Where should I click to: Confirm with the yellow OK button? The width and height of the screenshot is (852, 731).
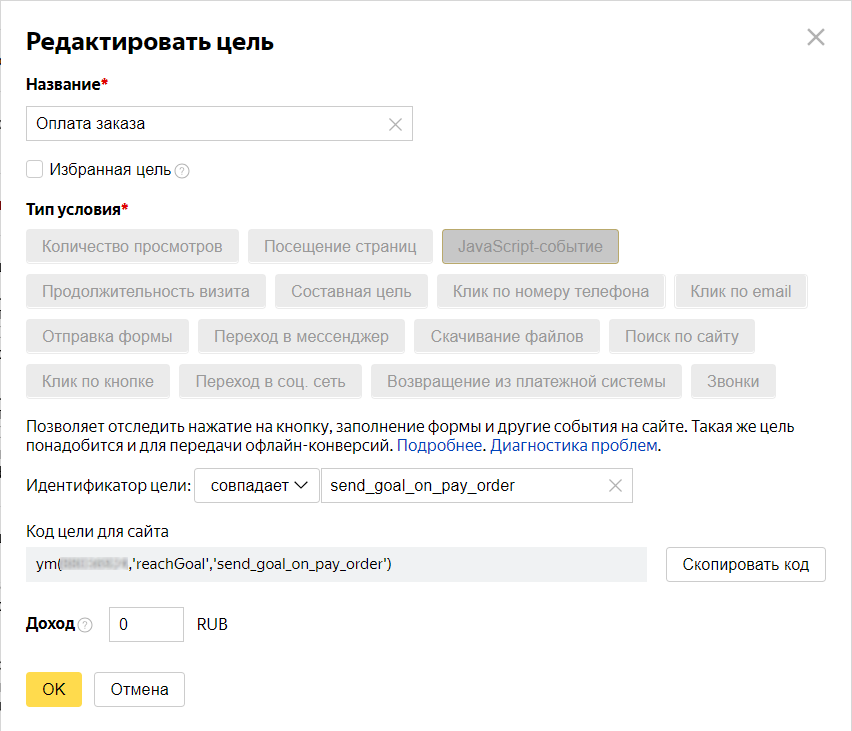tap(54, 689)
